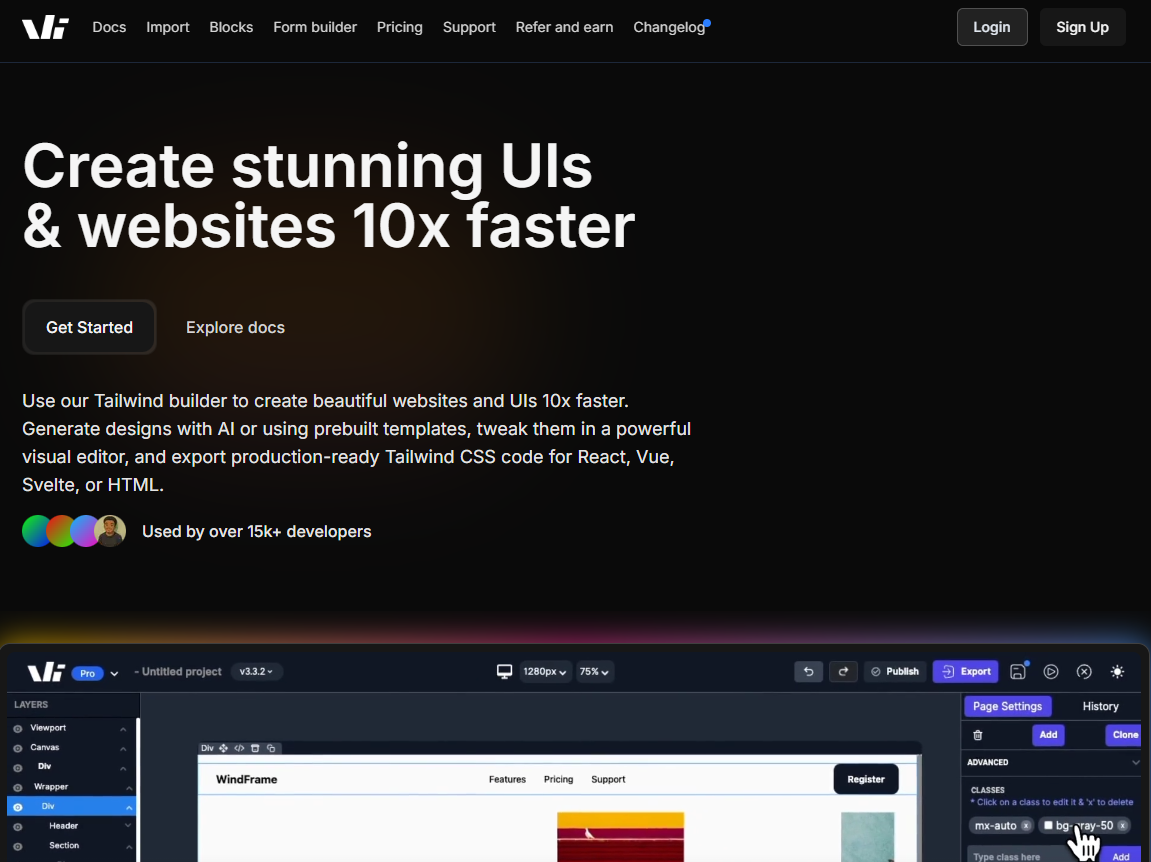Click the redo arrow in editor toolbar
Viewport: 1151px width, 862px height.
843,671
